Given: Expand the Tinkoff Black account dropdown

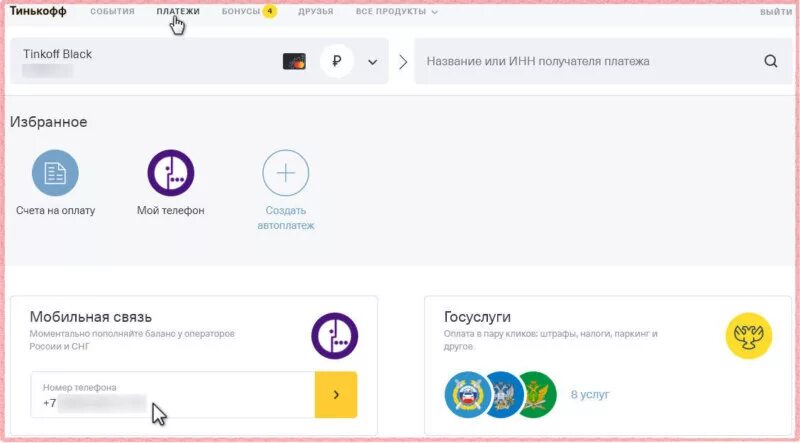Looking at the screenshot, I should tap(373, 62).
